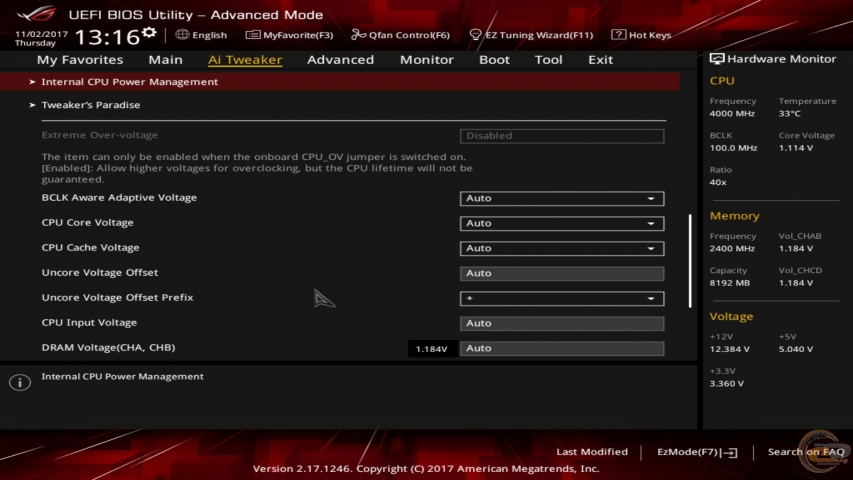Click the Version 2.17.1246 copyright text
853x480 pixels.
click(x=426, y=469)
